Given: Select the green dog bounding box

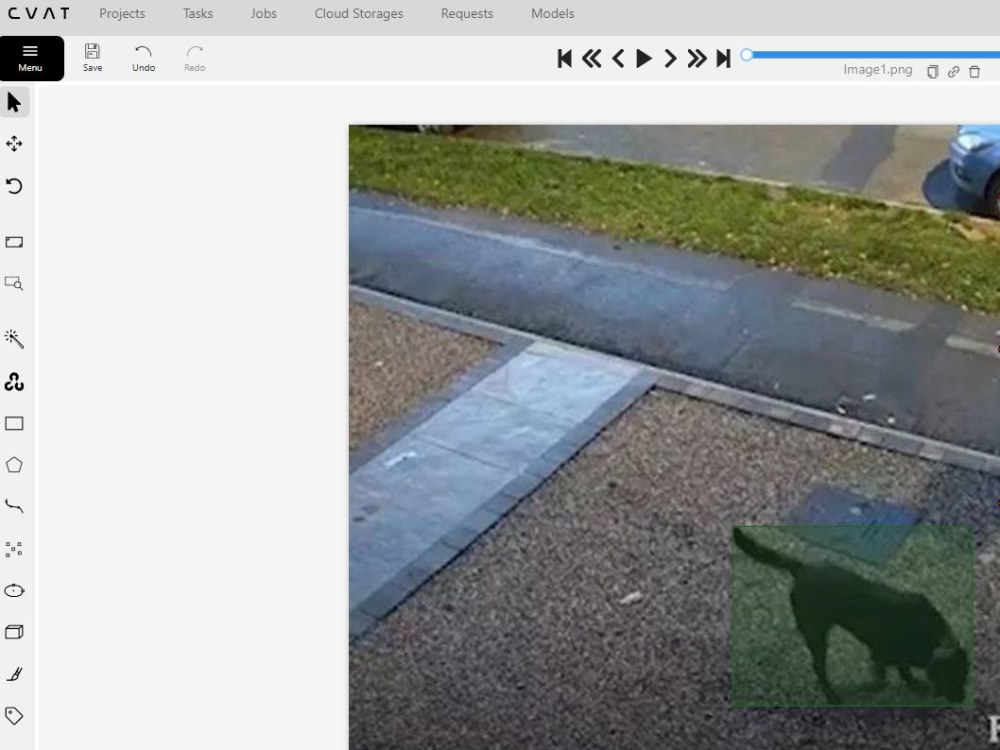Looking at the screenshot, I should 852,615.
